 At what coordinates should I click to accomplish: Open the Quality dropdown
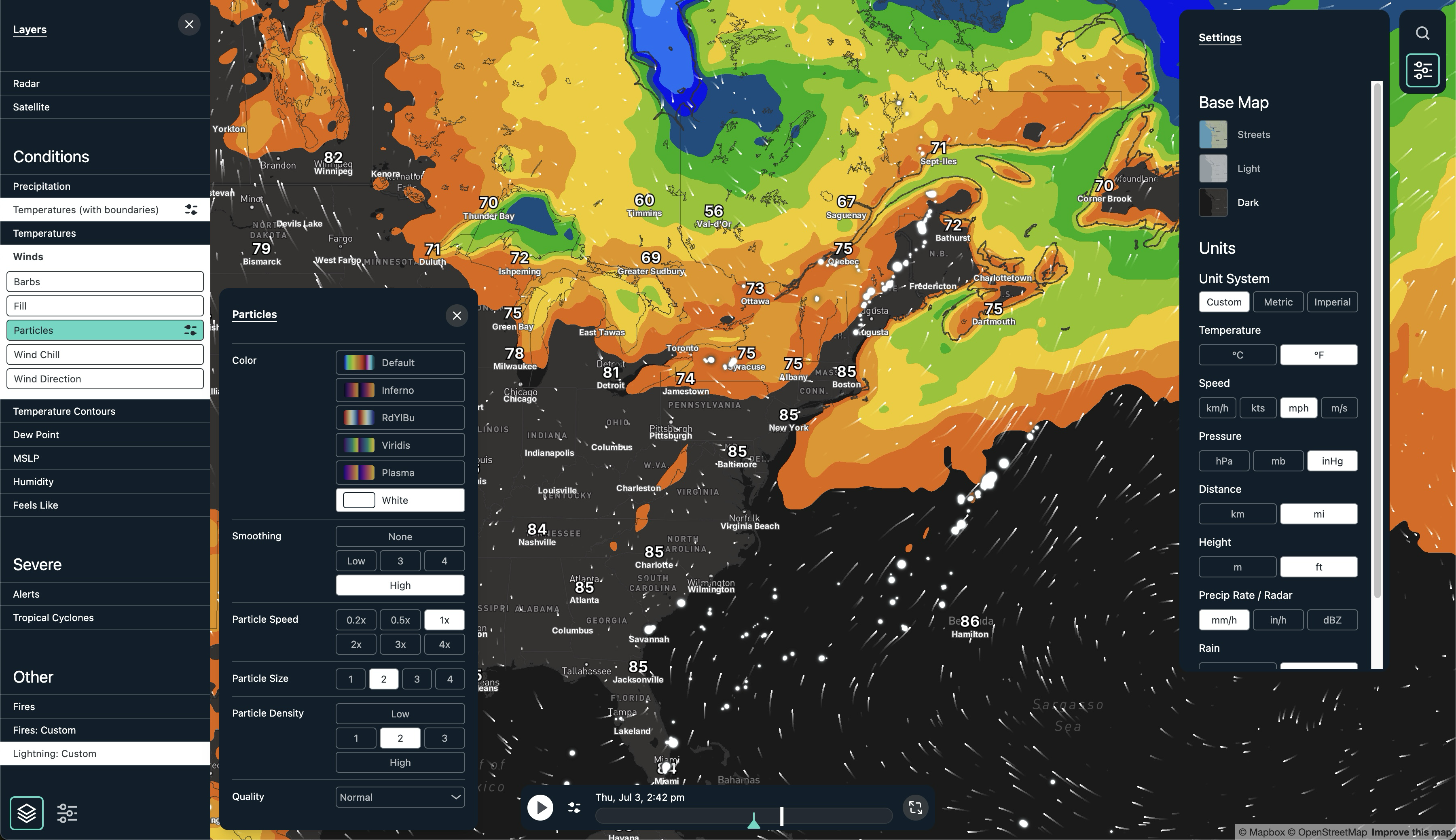coord(400,797)
